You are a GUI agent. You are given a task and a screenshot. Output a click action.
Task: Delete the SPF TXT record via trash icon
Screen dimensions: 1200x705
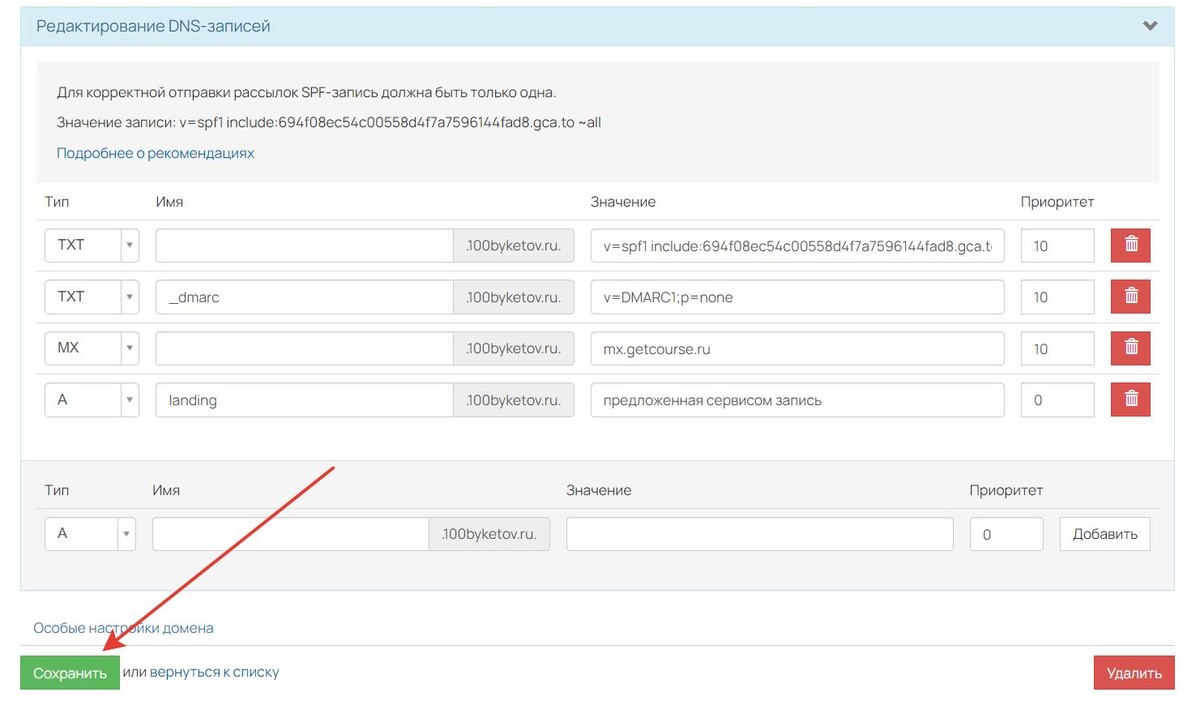(x=1131, y=245)
